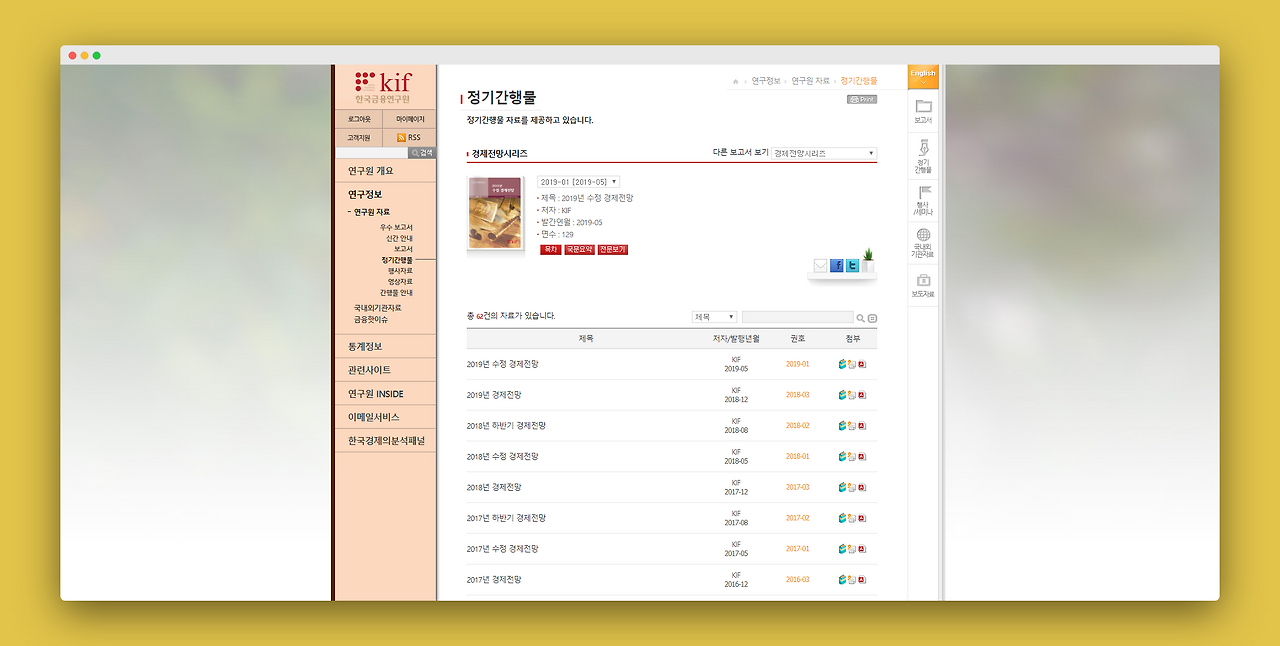Click issue number 2017-02
Viewport: 1280px width, 646px height.
(797, 518)
